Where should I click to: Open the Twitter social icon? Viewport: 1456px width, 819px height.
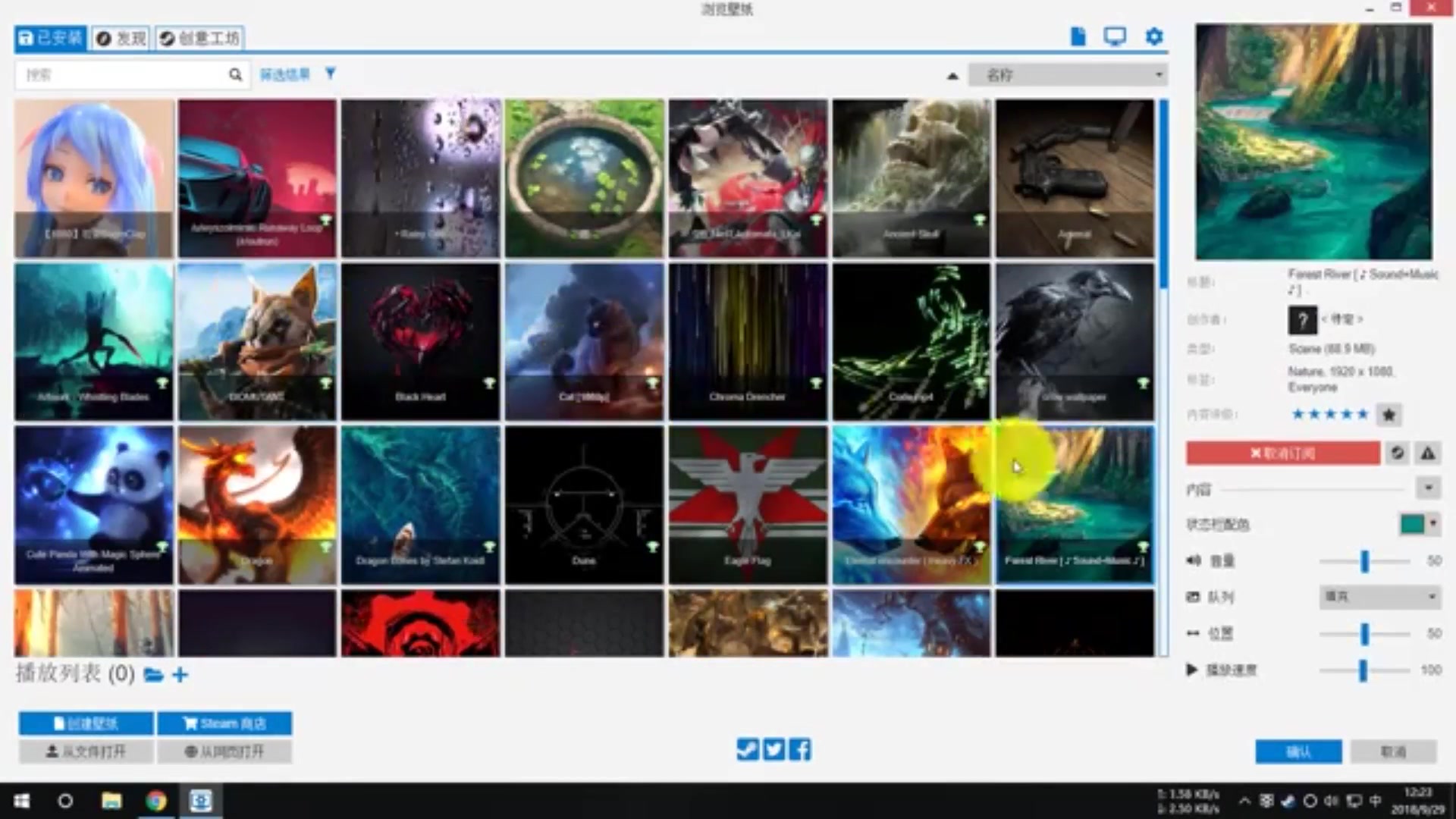point(773,750)
